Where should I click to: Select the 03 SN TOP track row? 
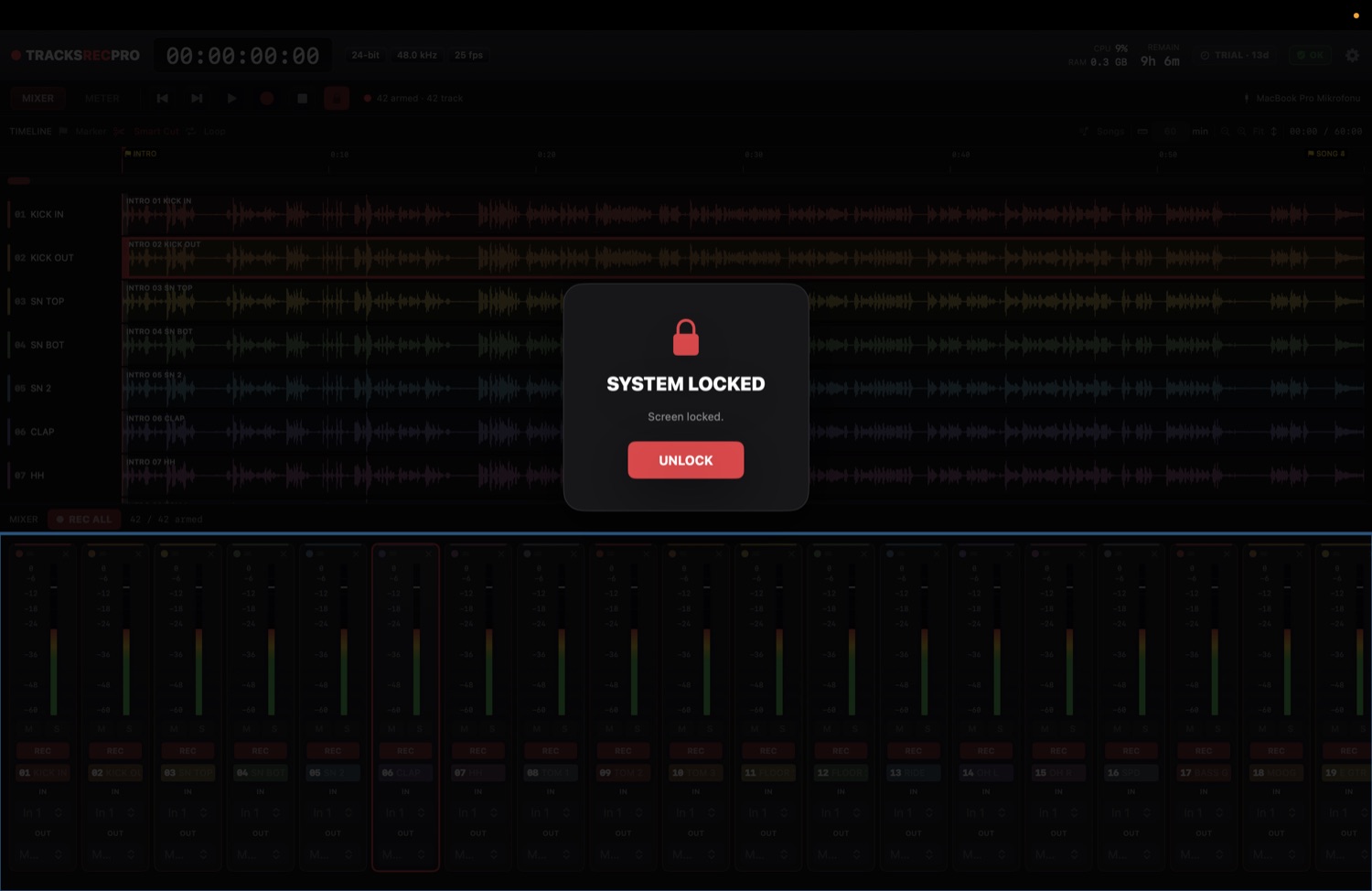pos(62,301)
